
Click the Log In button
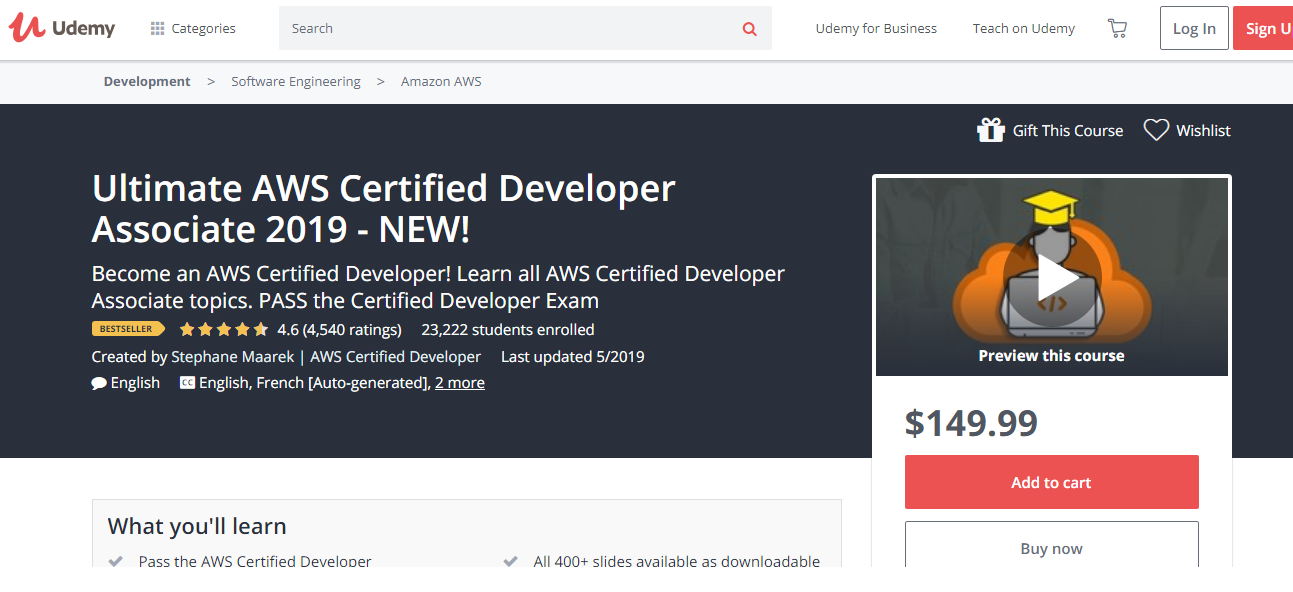coord(1194,28)
